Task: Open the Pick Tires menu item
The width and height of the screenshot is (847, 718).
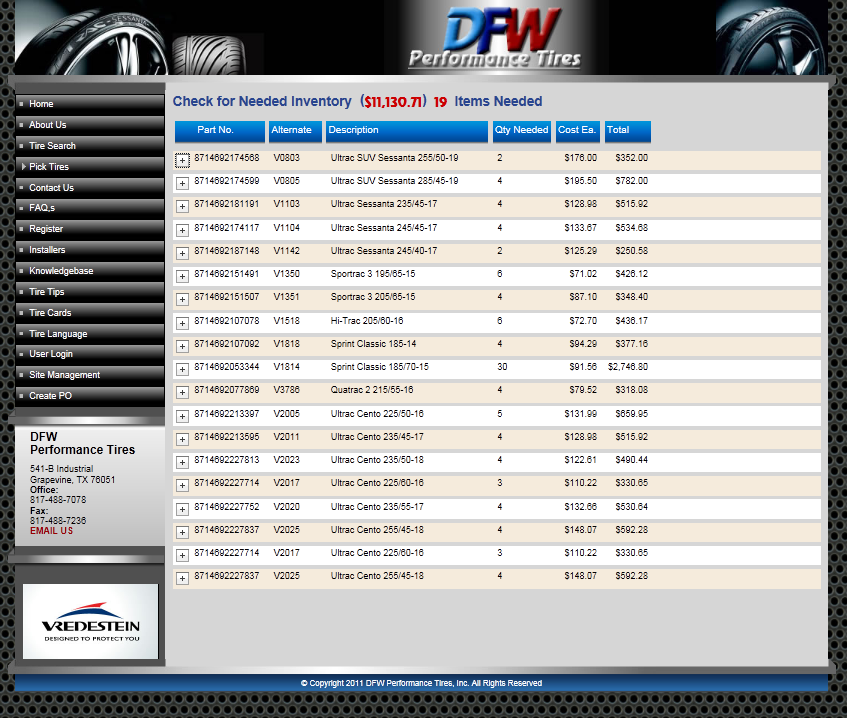Action: [x=90, y=167]
